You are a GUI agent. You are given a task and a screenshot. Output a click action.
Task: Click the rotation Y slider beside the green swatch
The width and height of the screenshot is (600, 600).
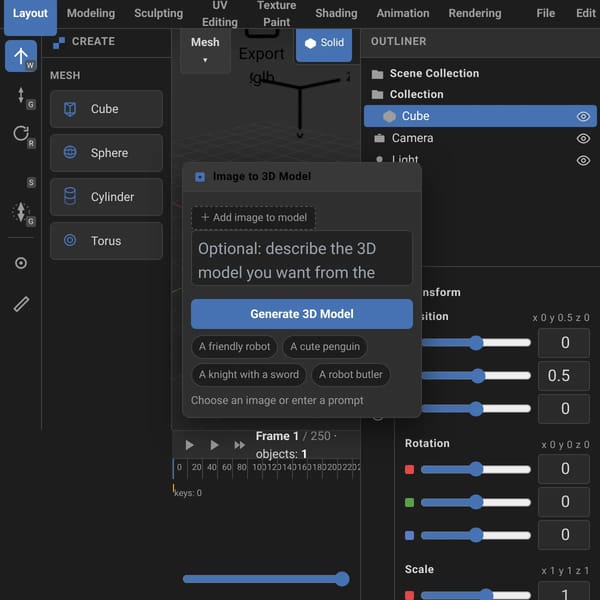click(x=476, y=502)
